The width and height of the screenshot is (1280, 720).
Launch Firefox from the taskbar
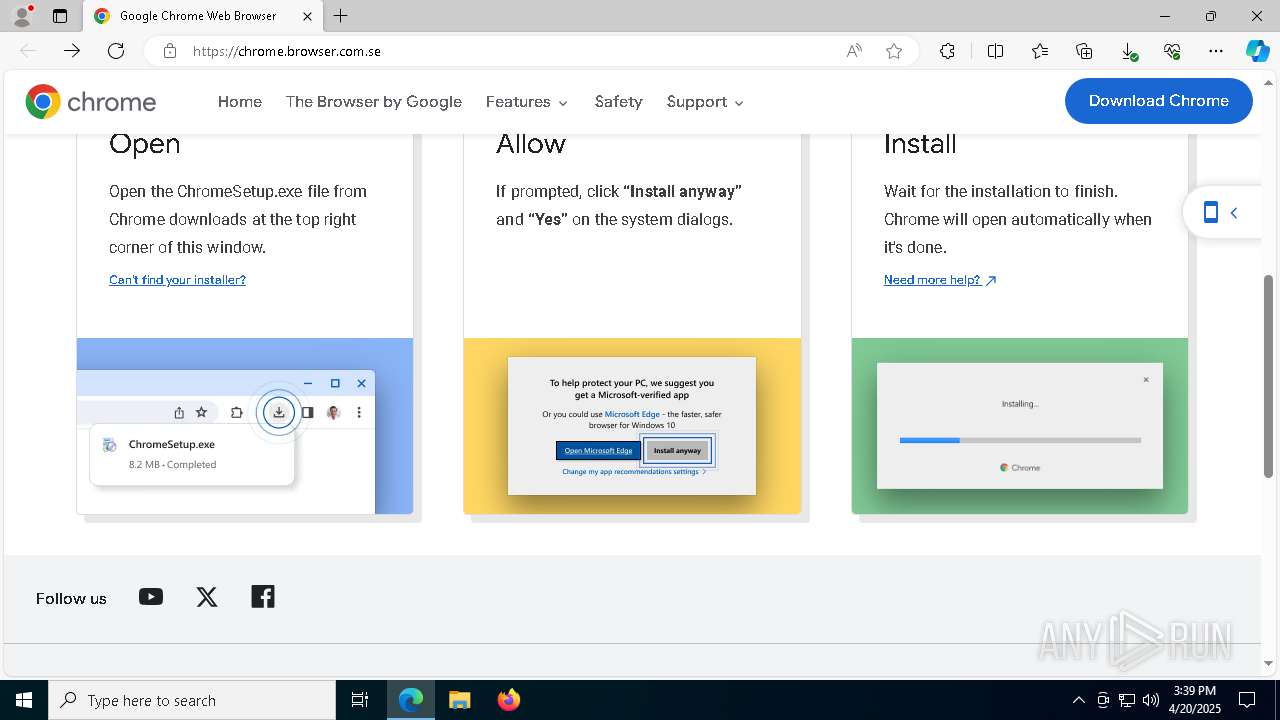click(x=509, y=700)
